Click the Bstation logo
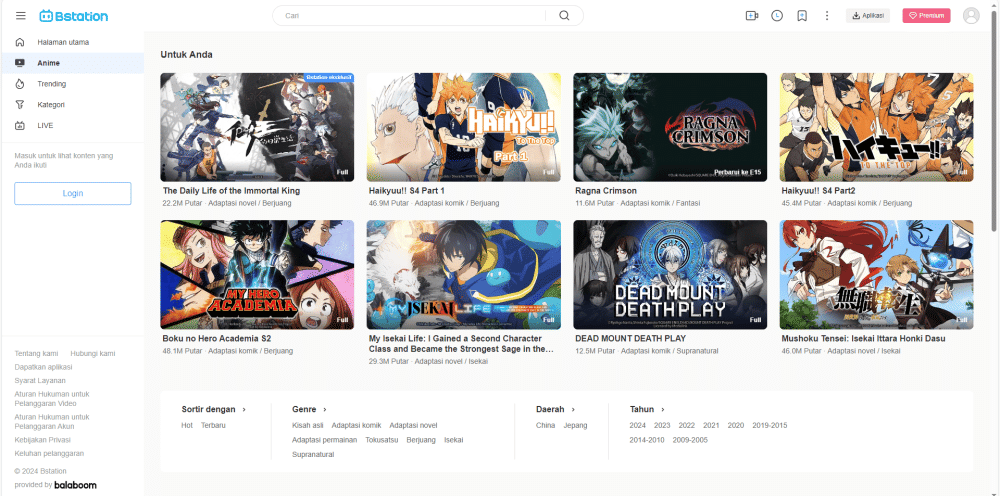Image resolution: width=1000 pixels, height=496 pixels. (73, 16)
